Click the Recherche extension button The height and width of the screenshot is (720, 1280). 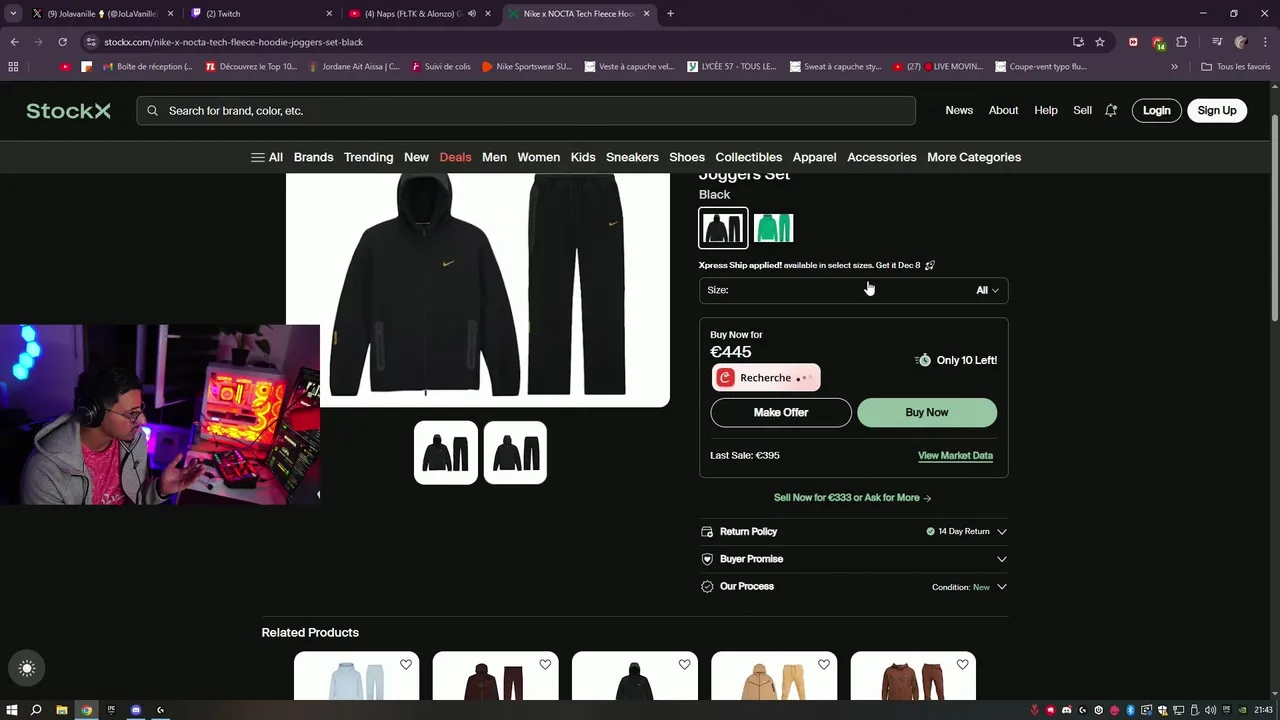(x=766, y=378)
